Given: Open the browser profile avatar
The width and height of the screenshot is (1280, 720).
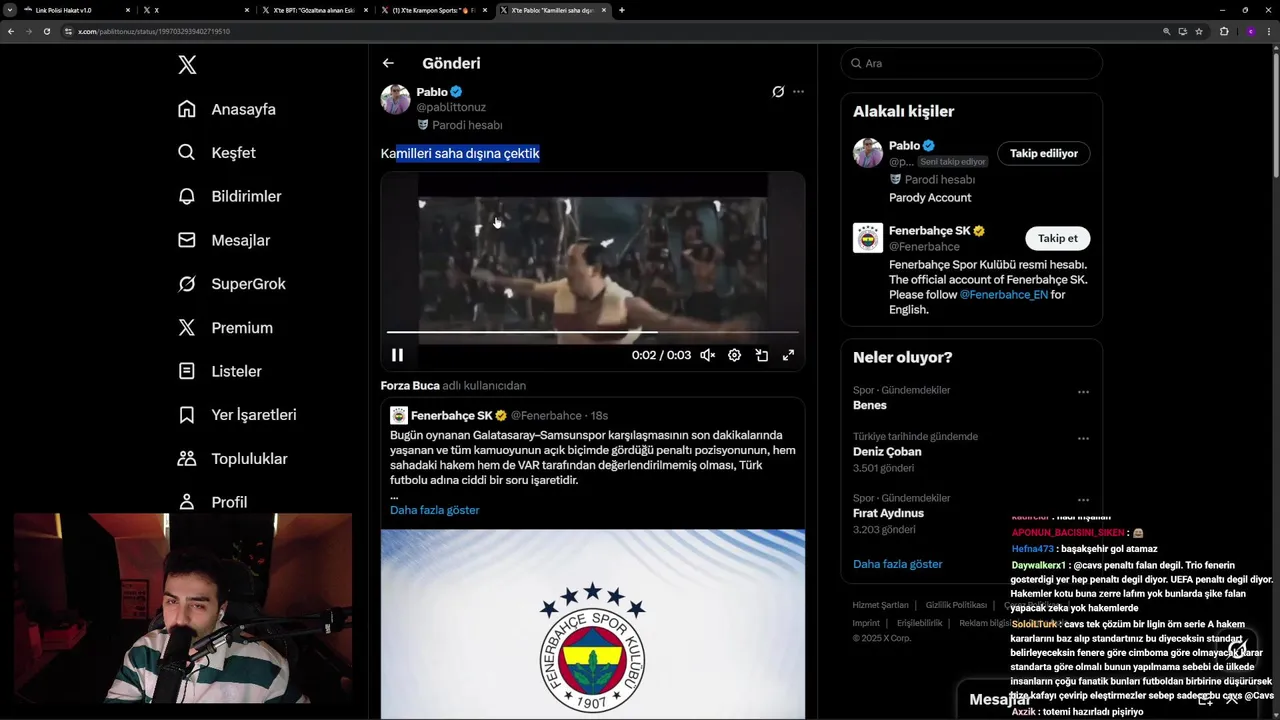Looking at the screenshot, I should coord(1250,31).
